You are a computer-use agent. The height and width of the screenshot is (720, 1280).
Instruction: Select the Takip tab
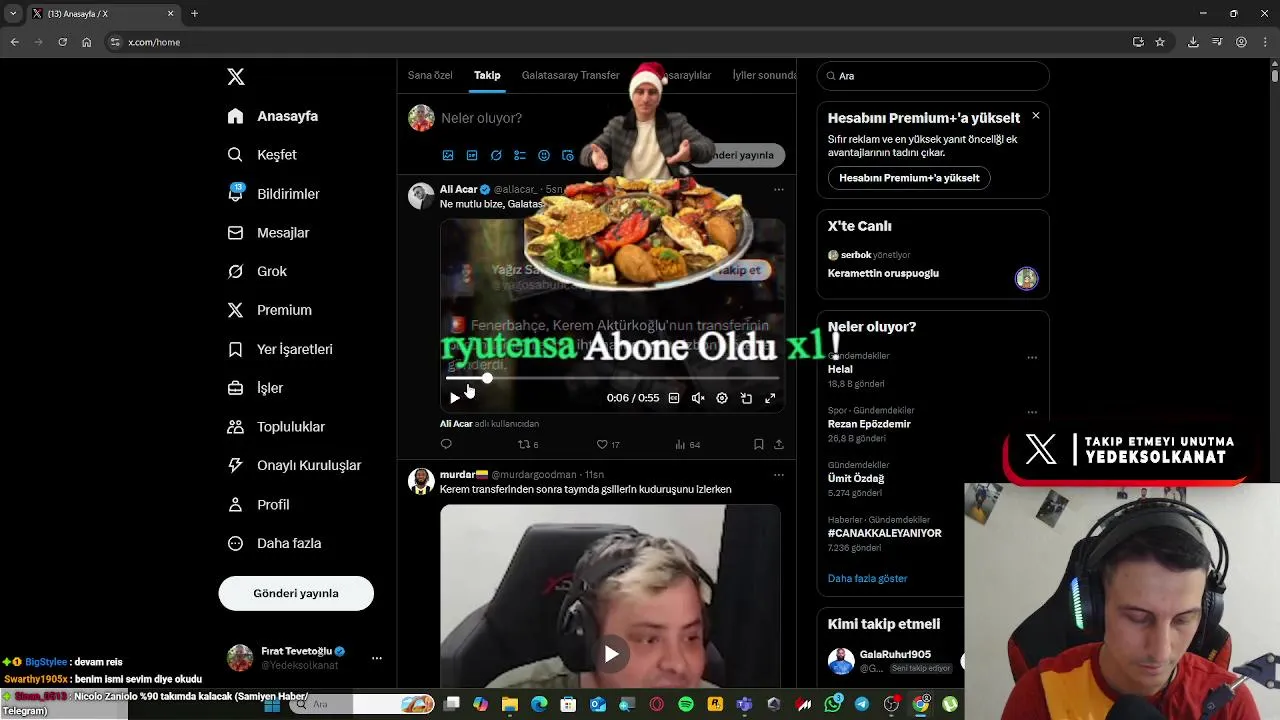point(487,75)
